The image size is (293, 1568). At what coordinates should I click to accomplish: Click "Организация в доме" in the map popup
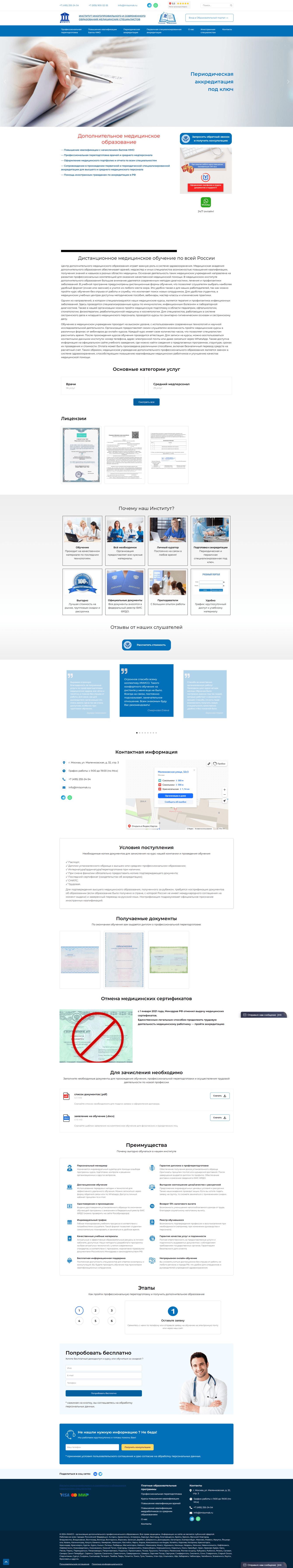176,795
